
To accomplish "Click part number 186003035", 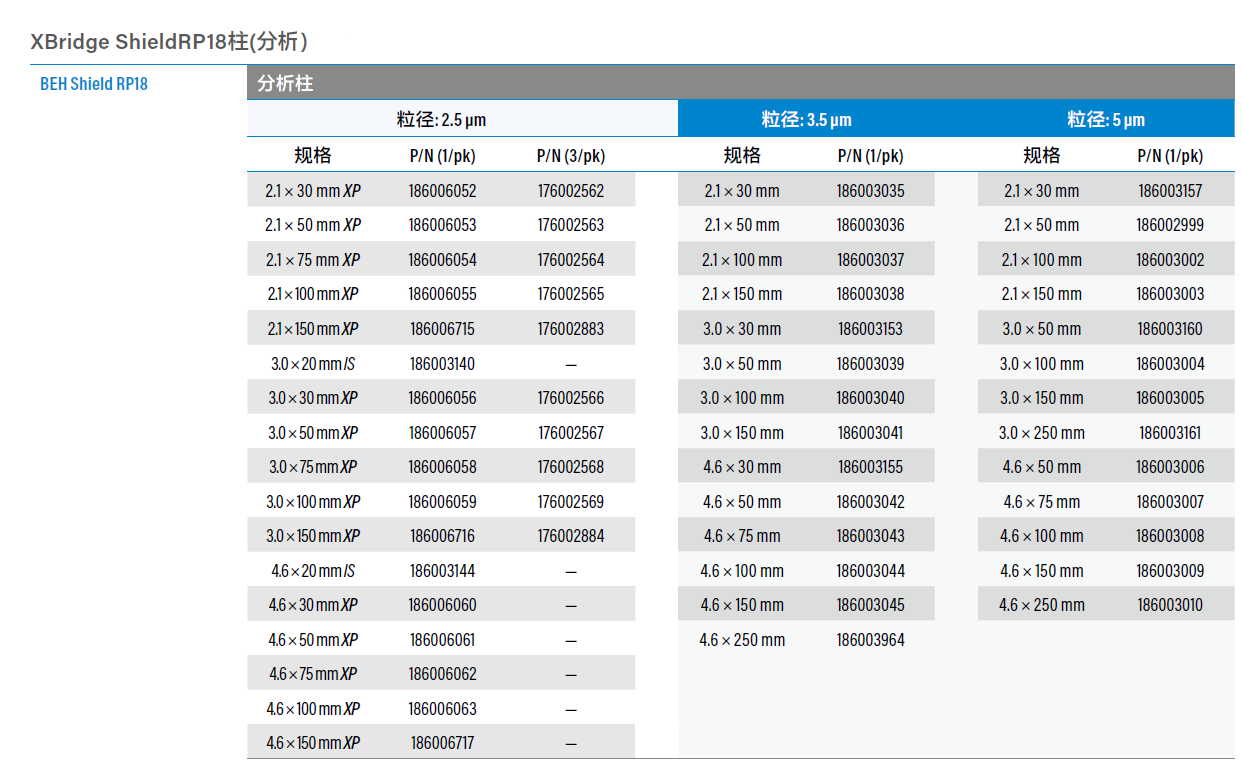I will pyautogui.click(x=870, y=190).
